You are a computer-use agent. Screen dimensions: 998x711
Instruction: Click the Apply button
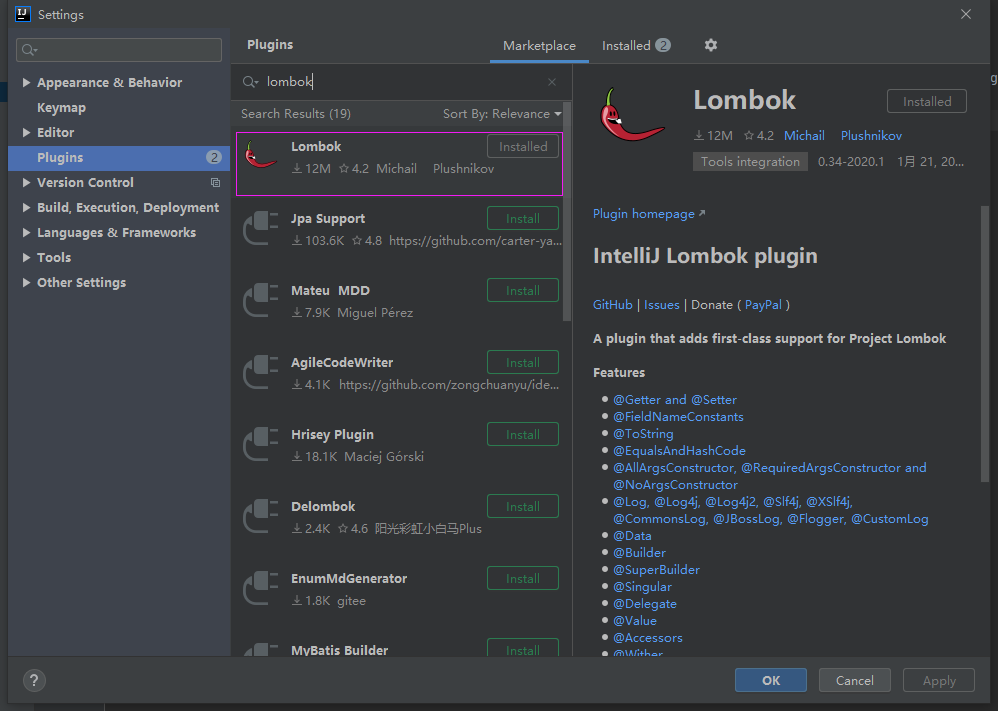point(939,680)
